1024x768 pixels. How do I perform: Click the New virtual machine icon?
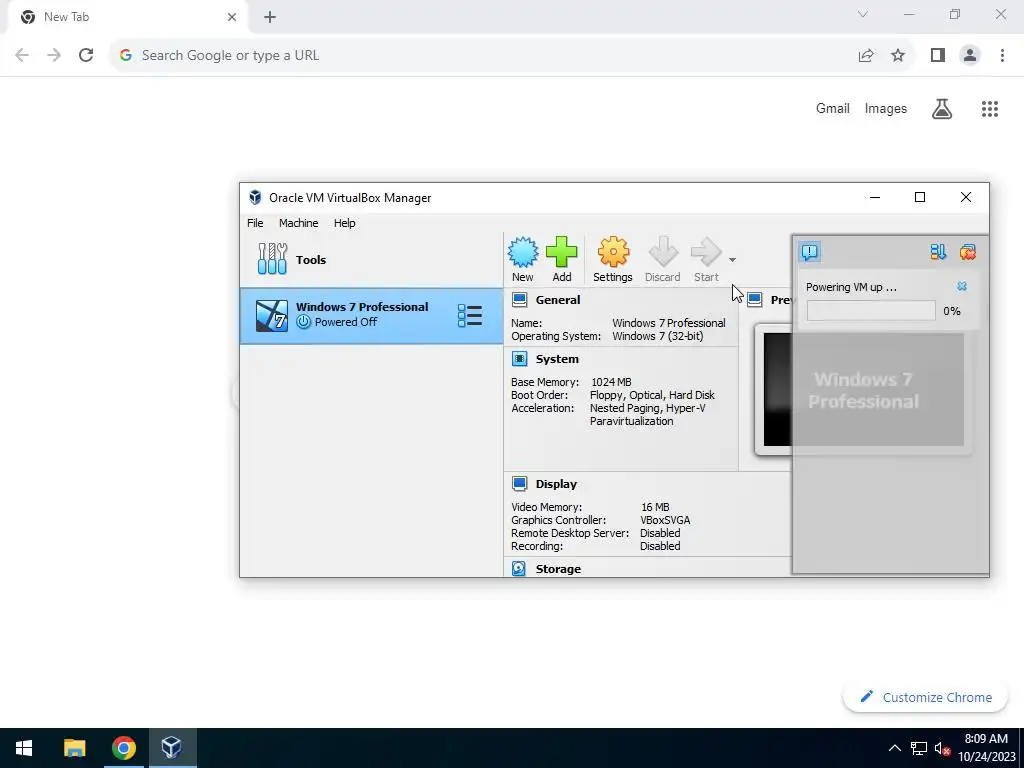point(522,259)
